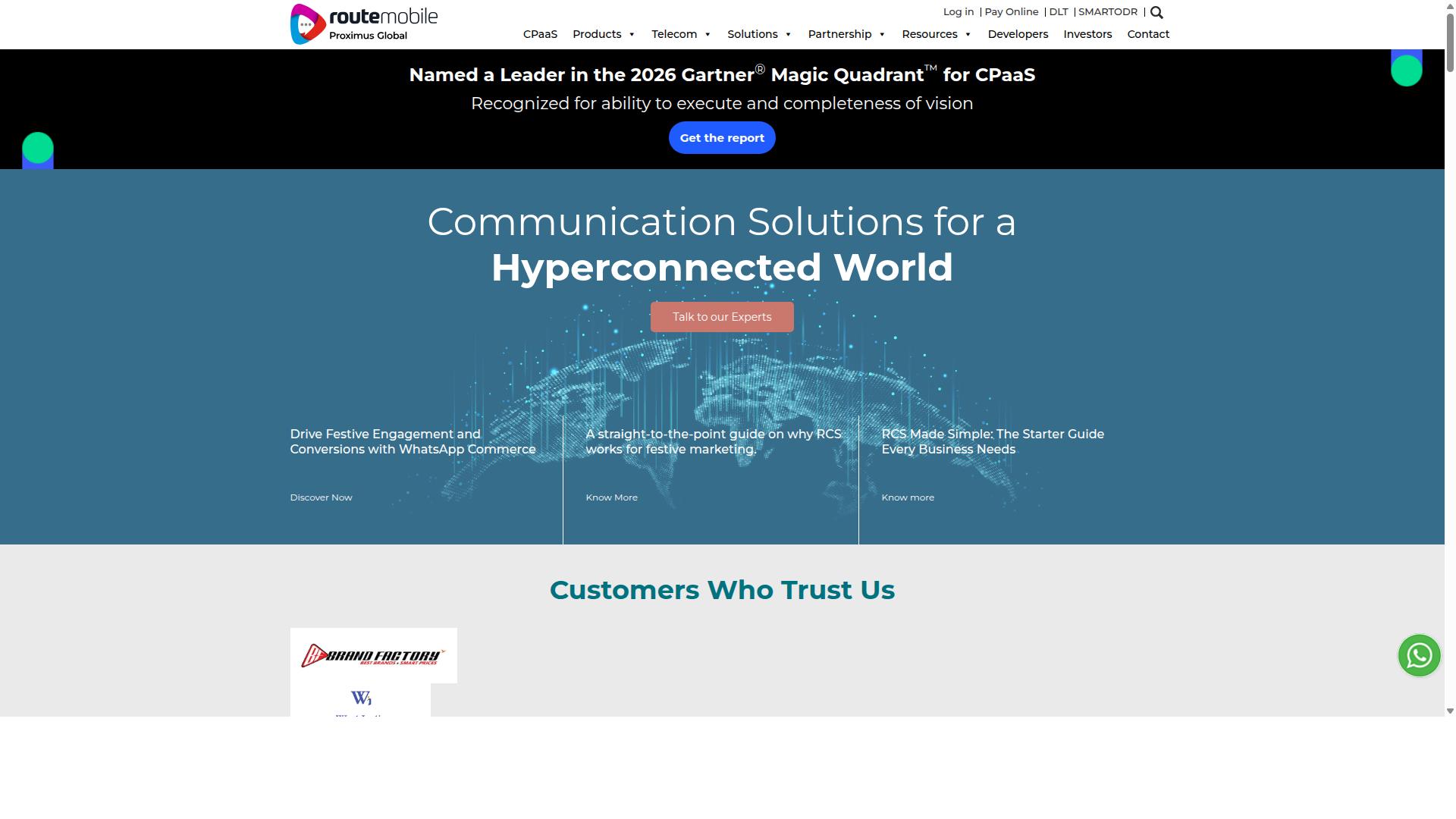The width and height of the screenshot is (1456, 819).
Task: Click the search magnifier icon
Action: [x=1156, y=12]
